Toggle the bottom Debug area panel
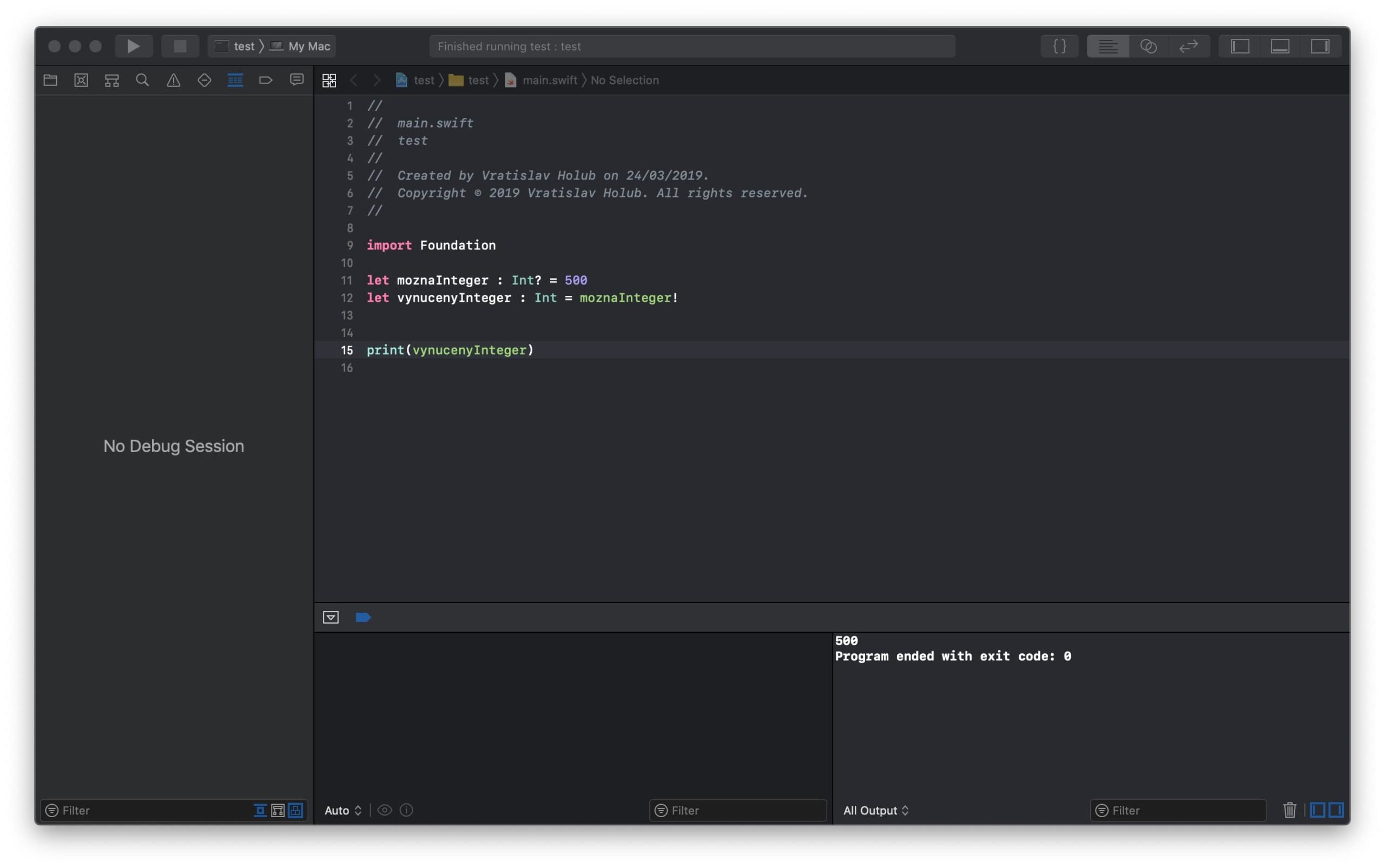 1280,46
